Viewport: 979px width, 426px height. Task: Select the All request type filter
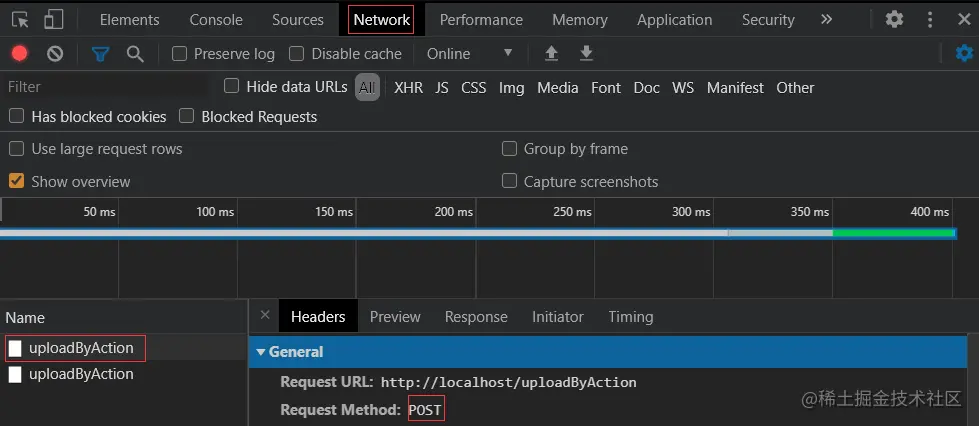[367, 87]
